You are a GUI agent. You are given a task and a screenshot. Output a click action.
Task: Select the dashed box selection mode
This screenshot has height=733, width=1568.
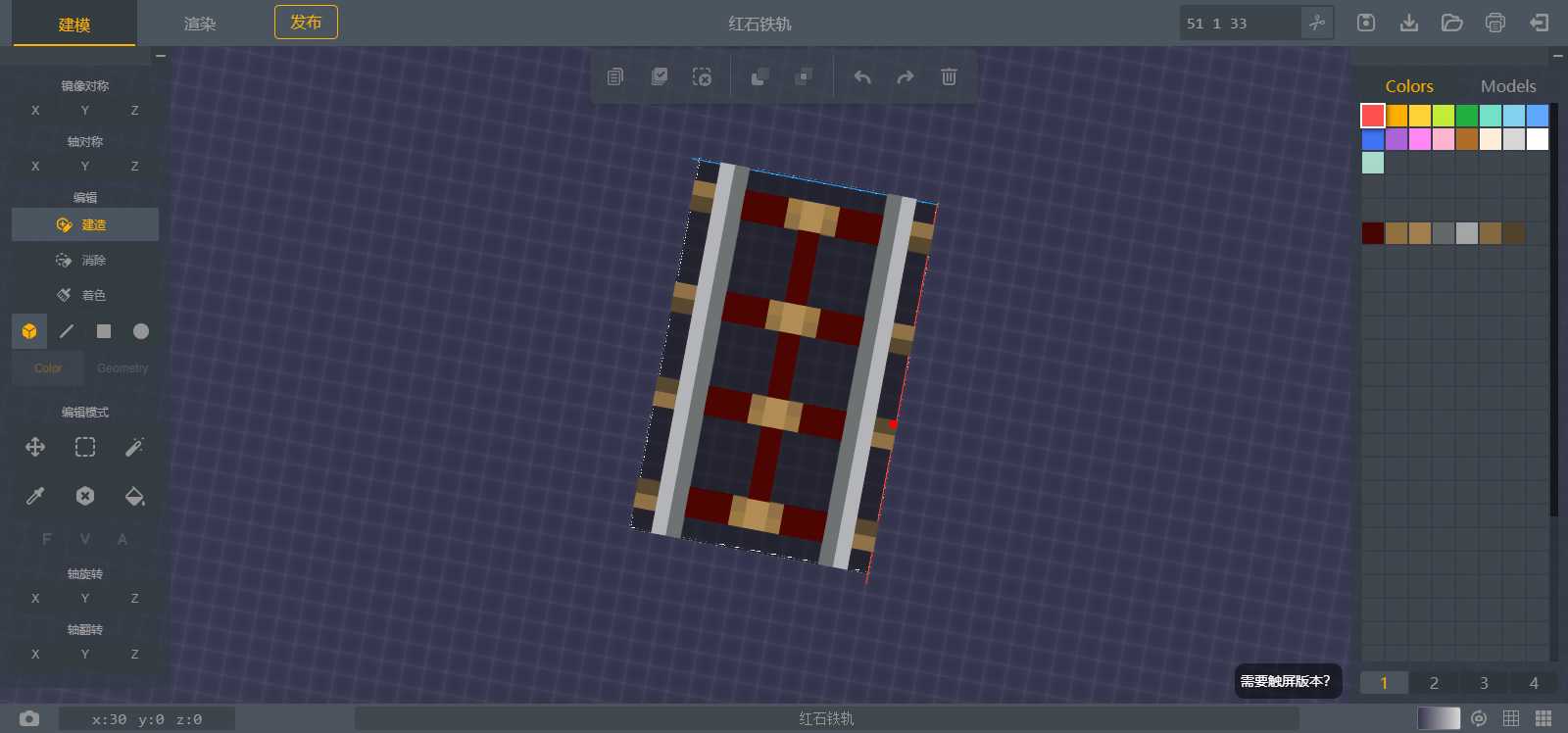tap(85, 447)
